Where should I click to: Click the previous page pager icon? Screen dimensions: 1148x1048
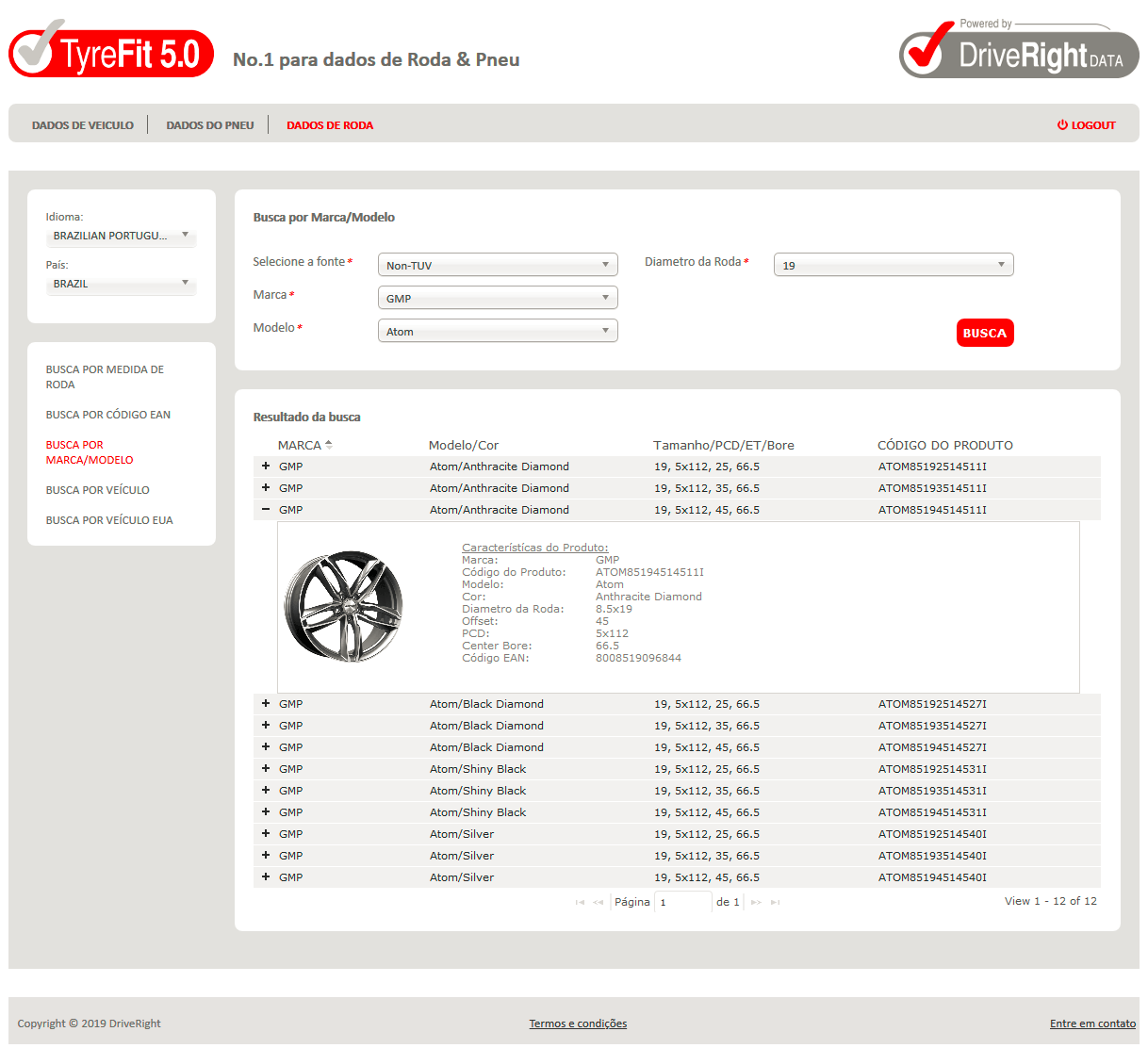(599, 902)
